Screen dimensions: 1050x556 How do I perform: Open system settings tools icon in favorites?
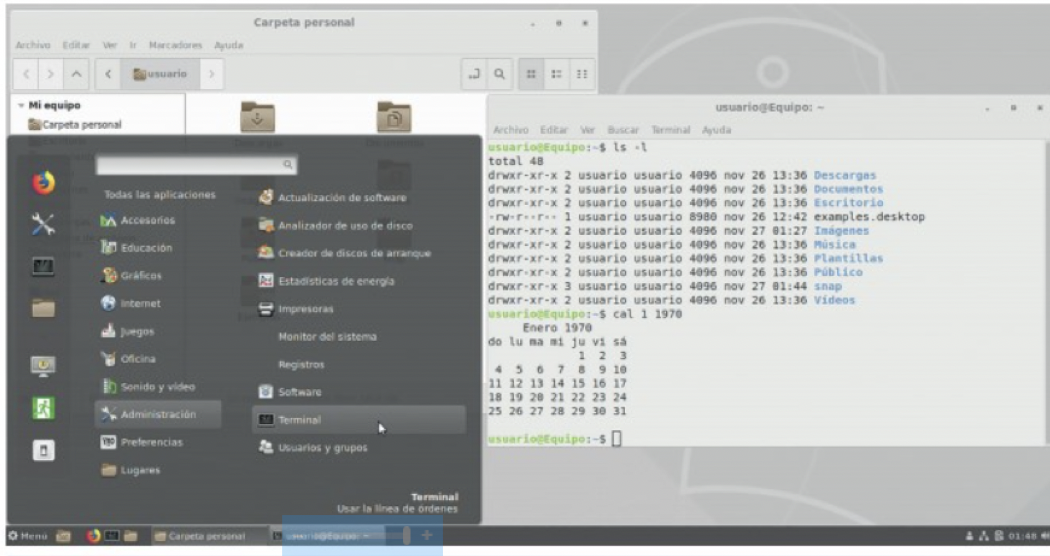(44, 224)
